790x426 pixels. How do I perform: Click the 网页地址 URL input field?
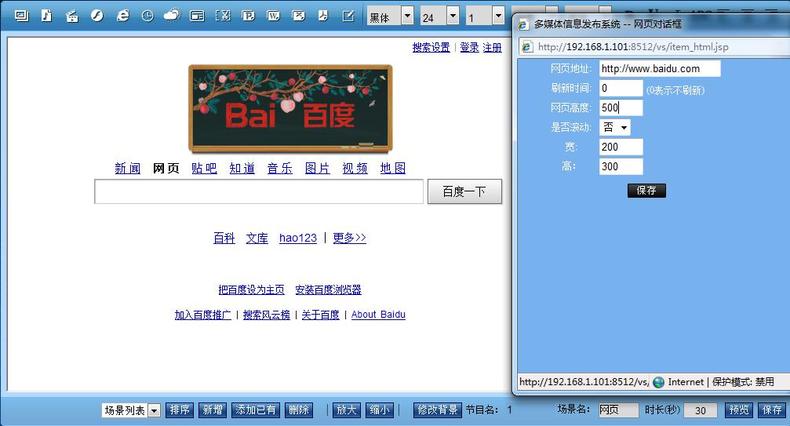click(660, 68)
